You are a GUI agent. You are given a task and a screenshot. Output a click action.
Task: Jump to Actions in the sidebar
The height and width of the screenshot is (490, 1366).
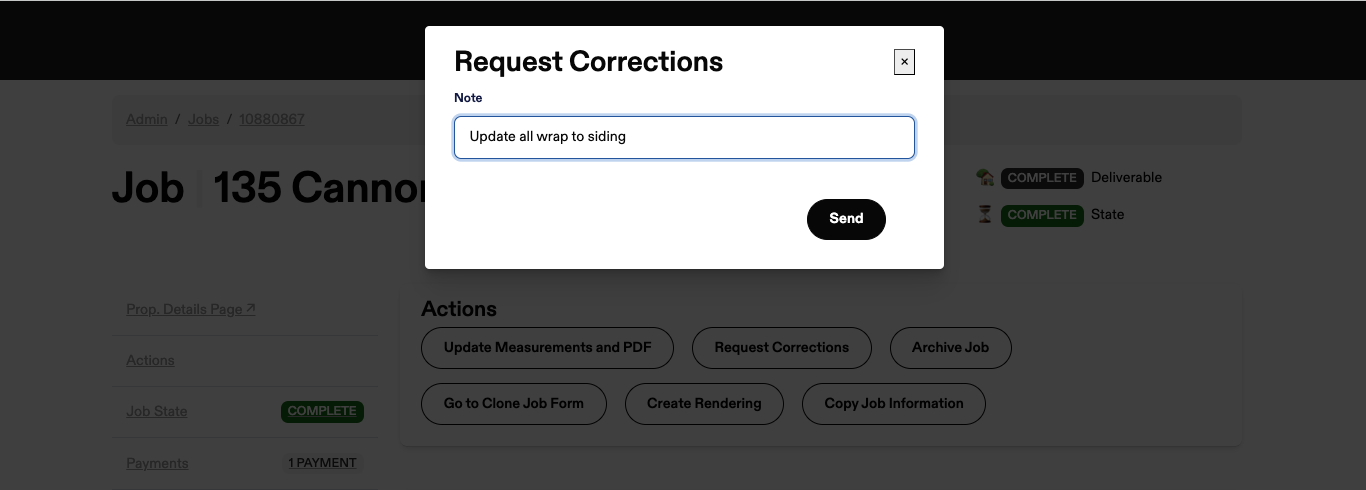coord(150,360)
